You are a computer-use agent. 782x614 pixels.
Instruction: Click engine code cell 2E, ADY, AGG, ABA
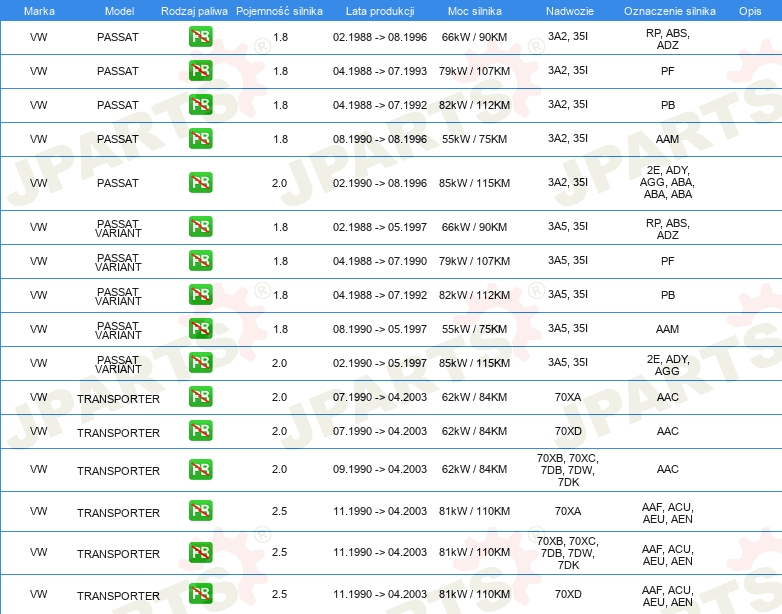667,183
